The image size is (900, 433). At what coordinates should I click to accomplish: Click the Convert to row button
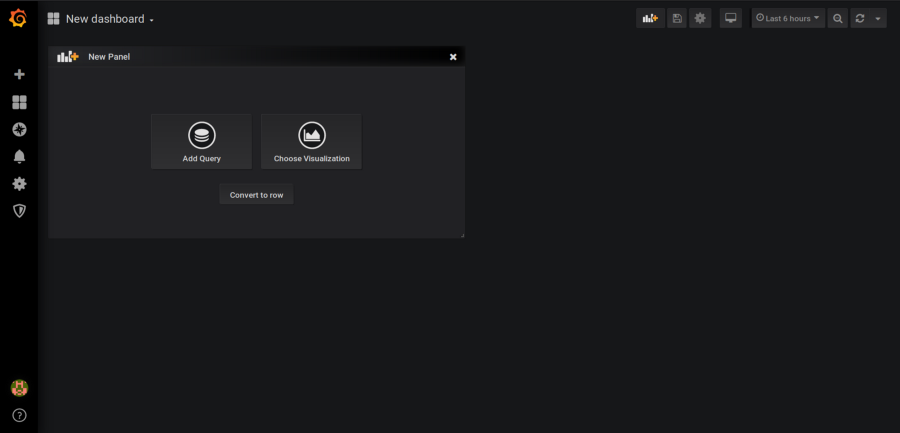pyautogui.click(x=257, y=195)
